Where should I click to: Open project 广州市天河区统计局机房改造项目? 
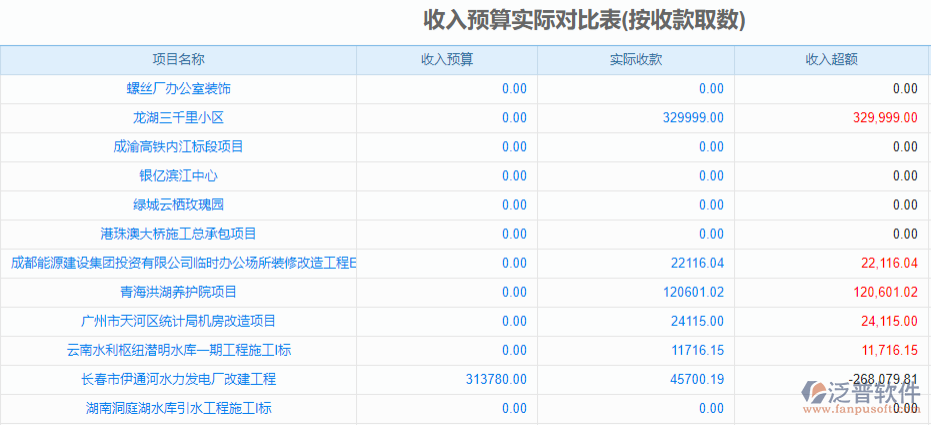179,321
